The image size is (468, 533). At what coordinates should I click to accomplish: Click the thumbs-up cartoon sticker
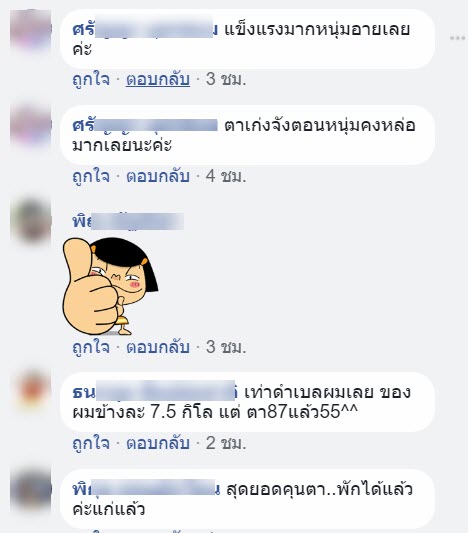[x=110, y=286]
